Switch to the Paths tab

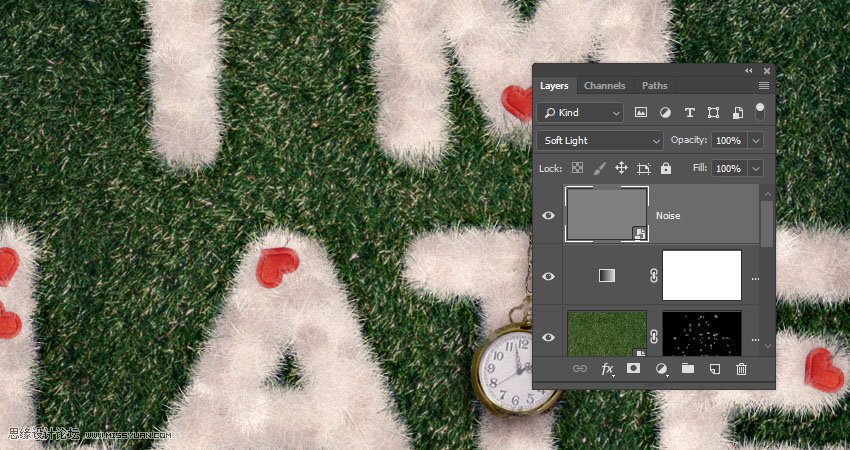pos(655,86)
